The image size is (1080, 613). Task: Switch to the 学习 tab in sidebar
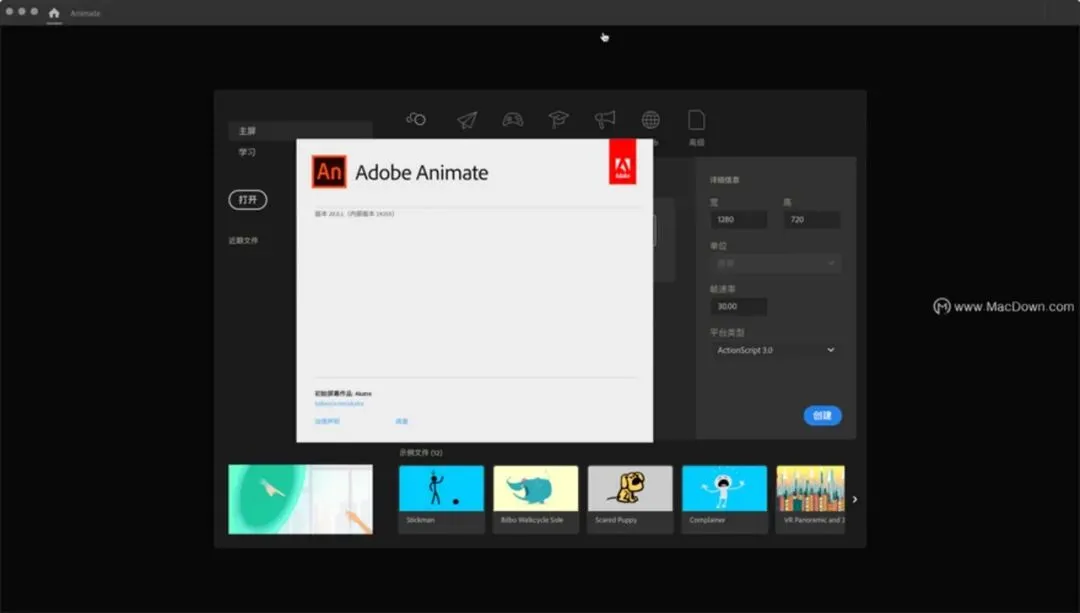(247, 152)
